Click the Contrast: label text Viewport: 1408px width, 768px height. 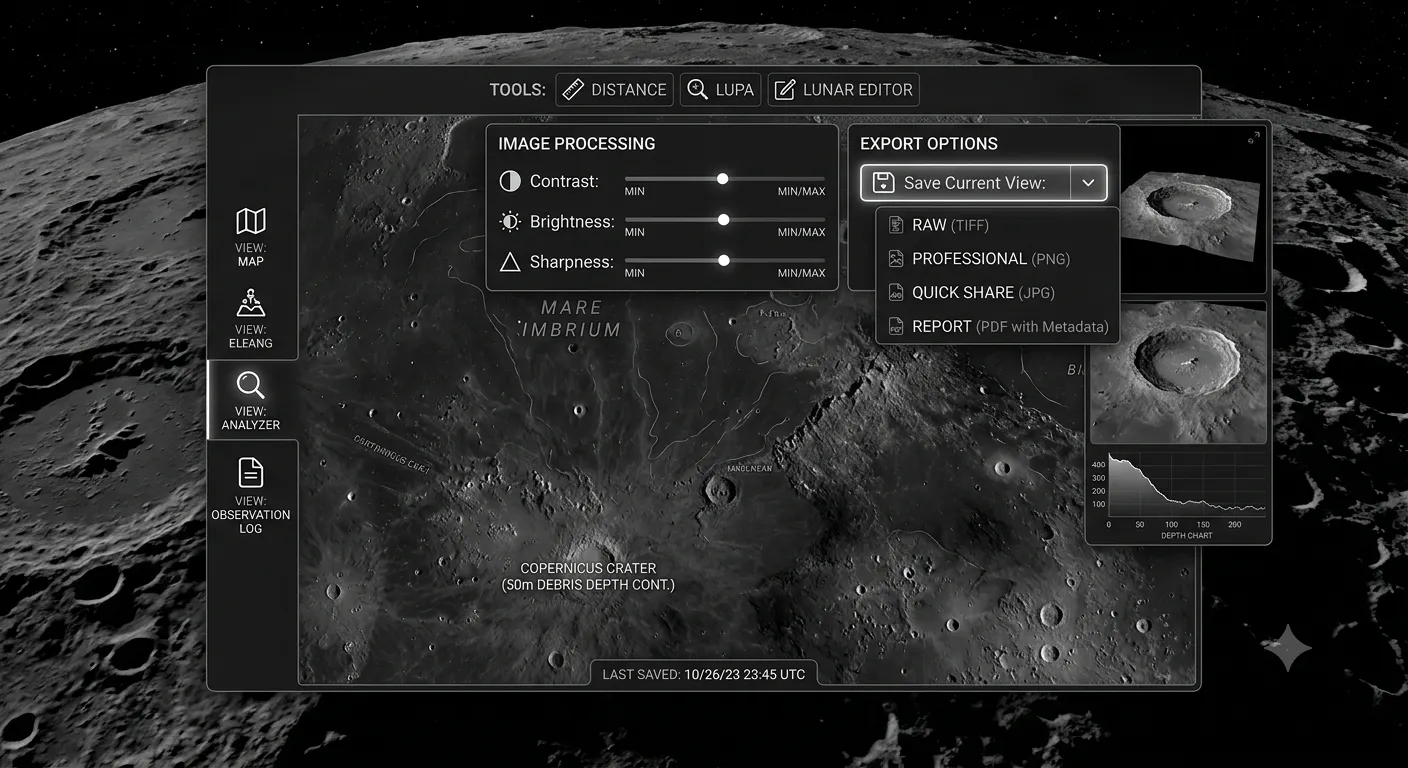(x=564, y=181)
